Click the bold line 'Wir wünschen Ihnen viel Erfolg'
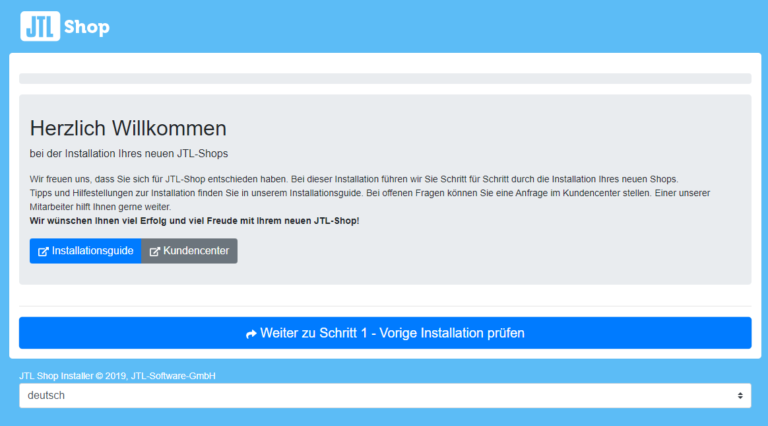768x426 pixels. pos(194,220)
